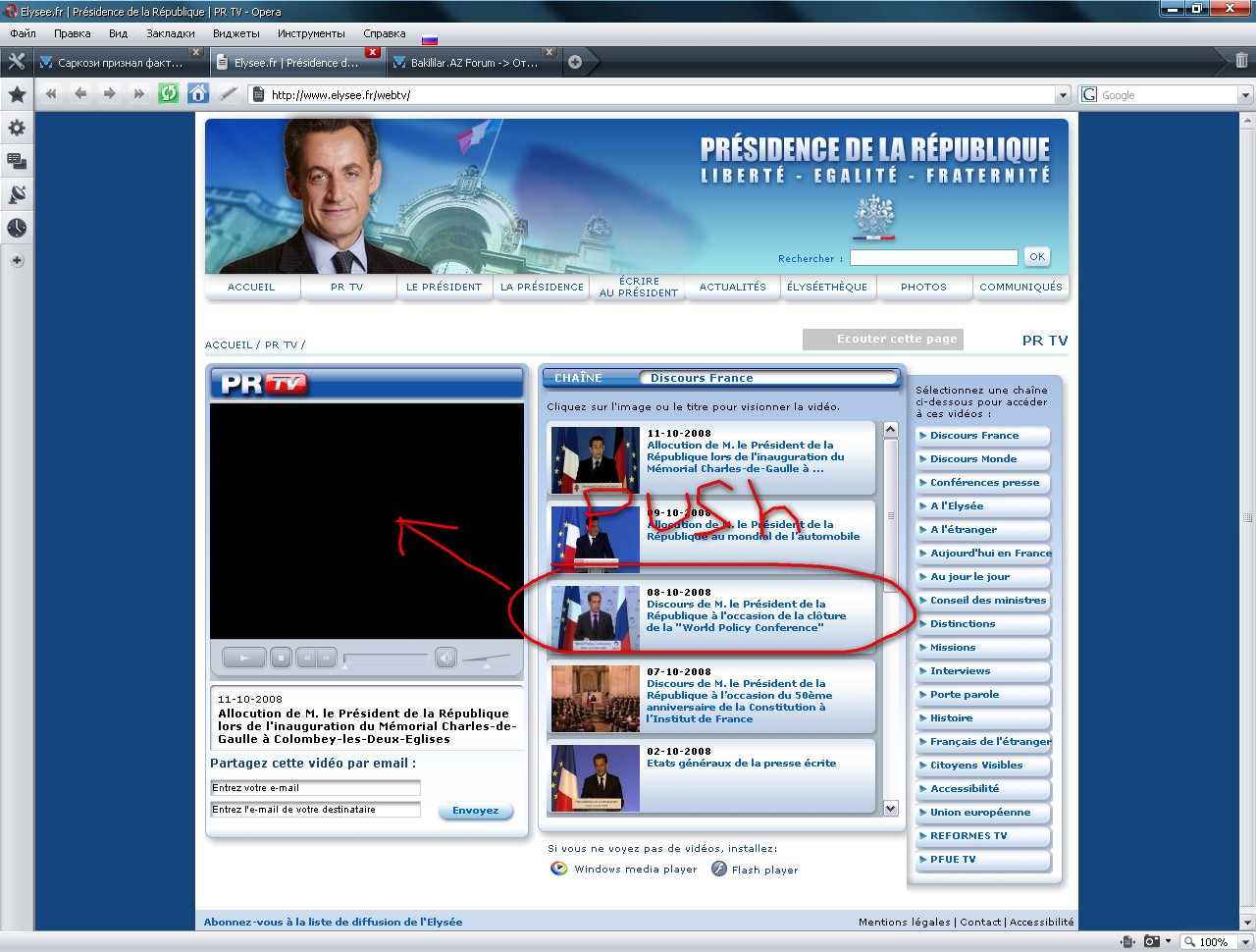Click the World Policy Conference video thumbnail
The width and height of the screenshot is (1256, 952).
click(596, 618)
